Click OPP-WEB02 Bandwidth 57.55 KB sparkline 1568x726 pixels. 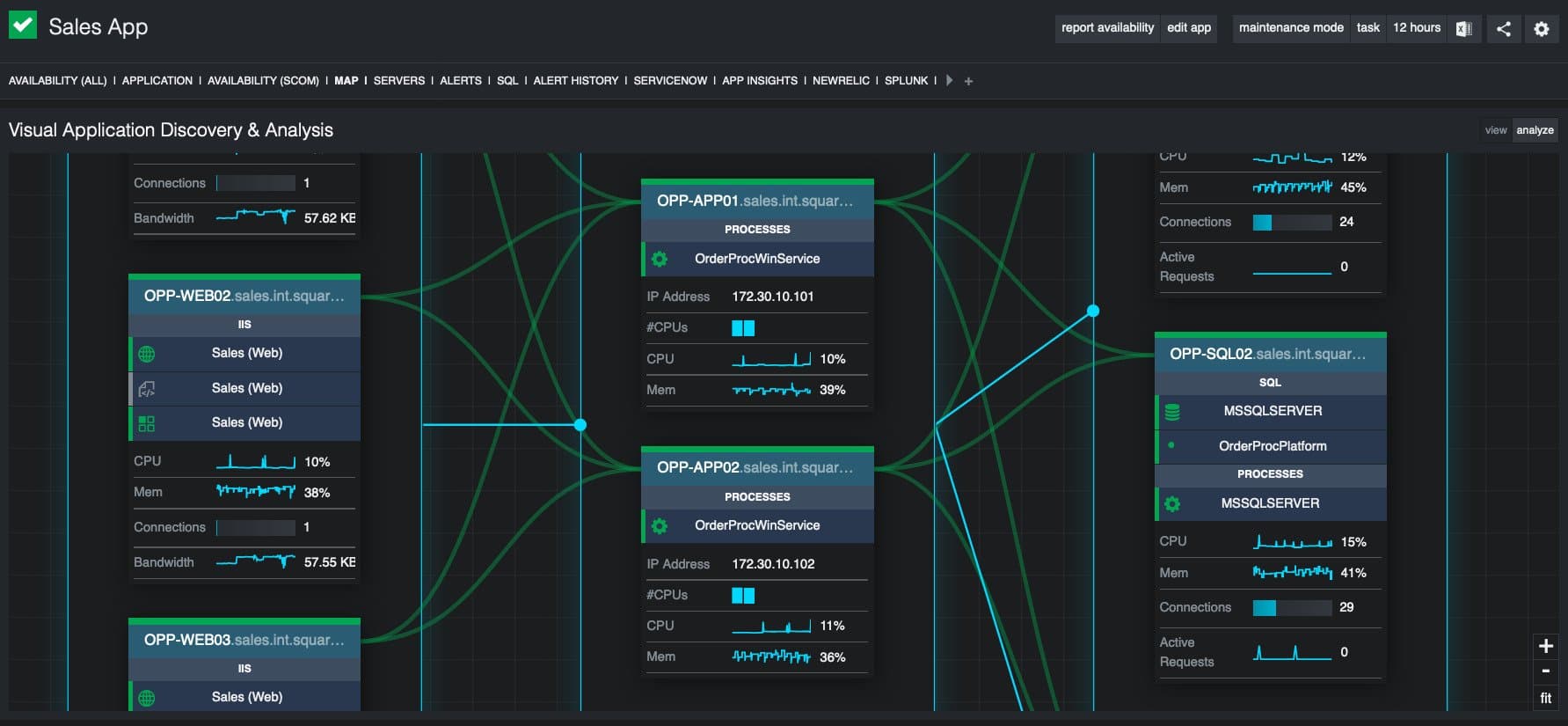click(x=256, y=561)
